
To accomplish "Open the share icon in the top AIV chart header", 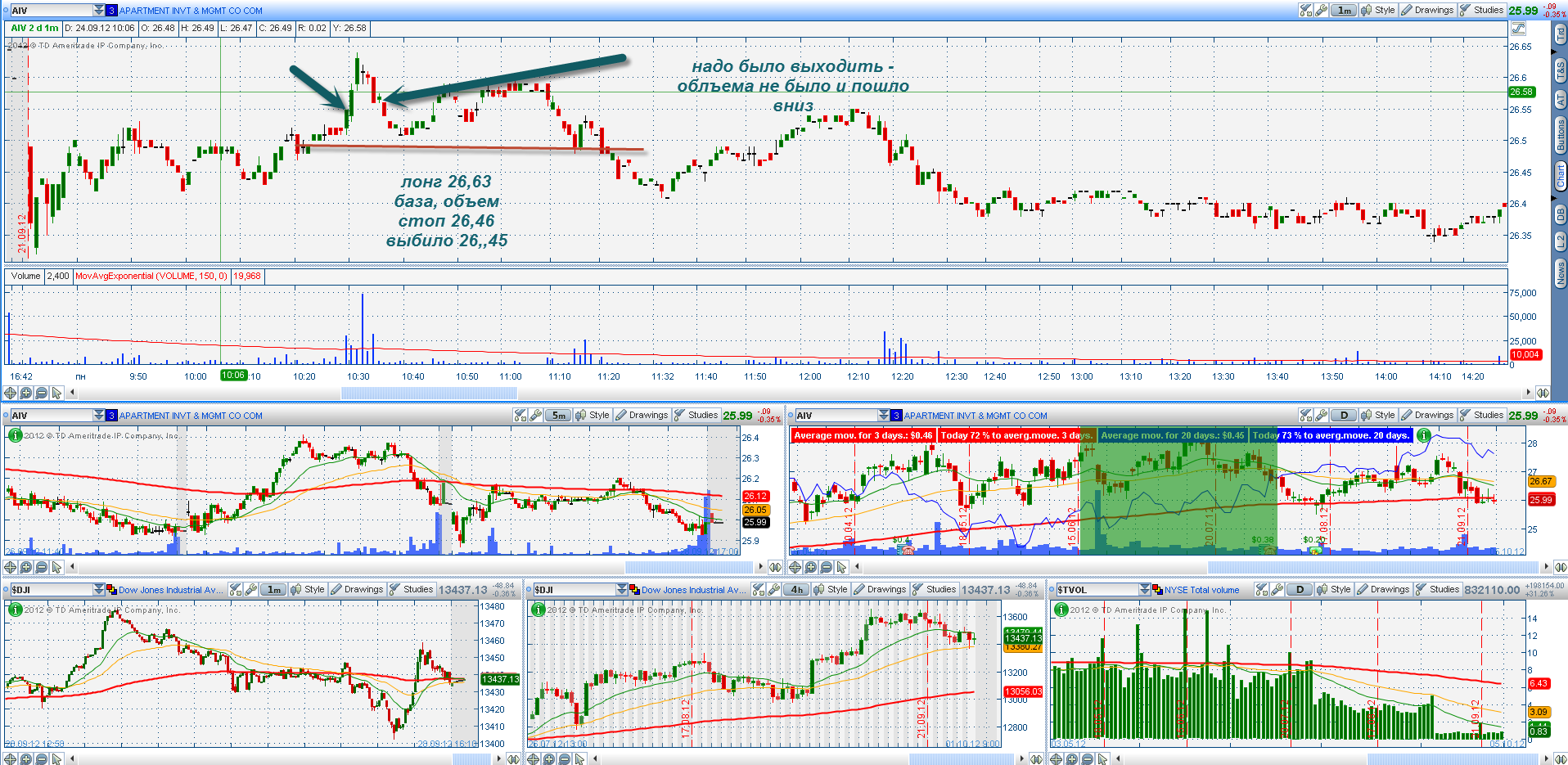I will (1305, 11).
